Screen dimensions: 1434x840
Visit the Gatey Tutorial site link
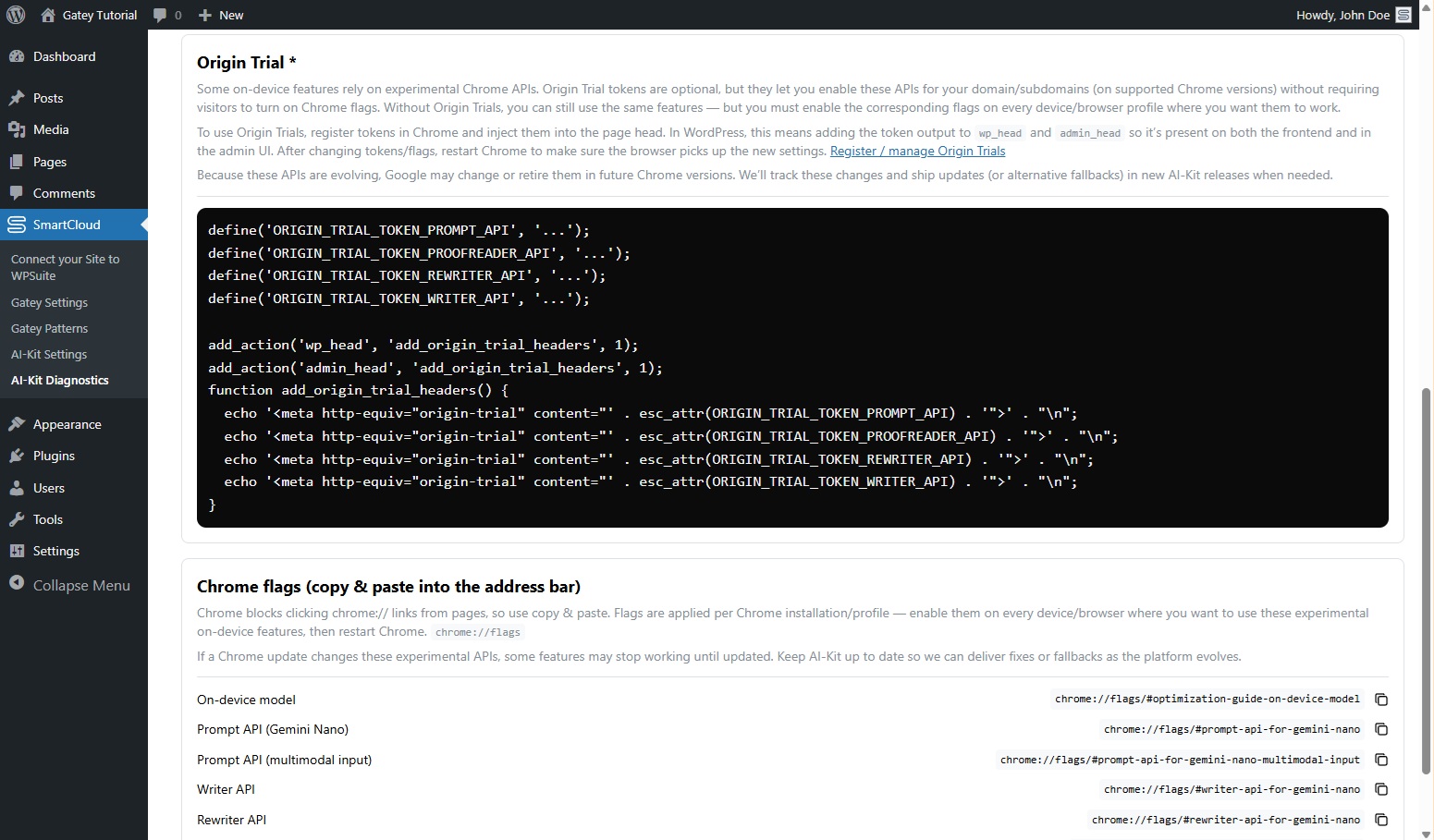tap(99, 15)
